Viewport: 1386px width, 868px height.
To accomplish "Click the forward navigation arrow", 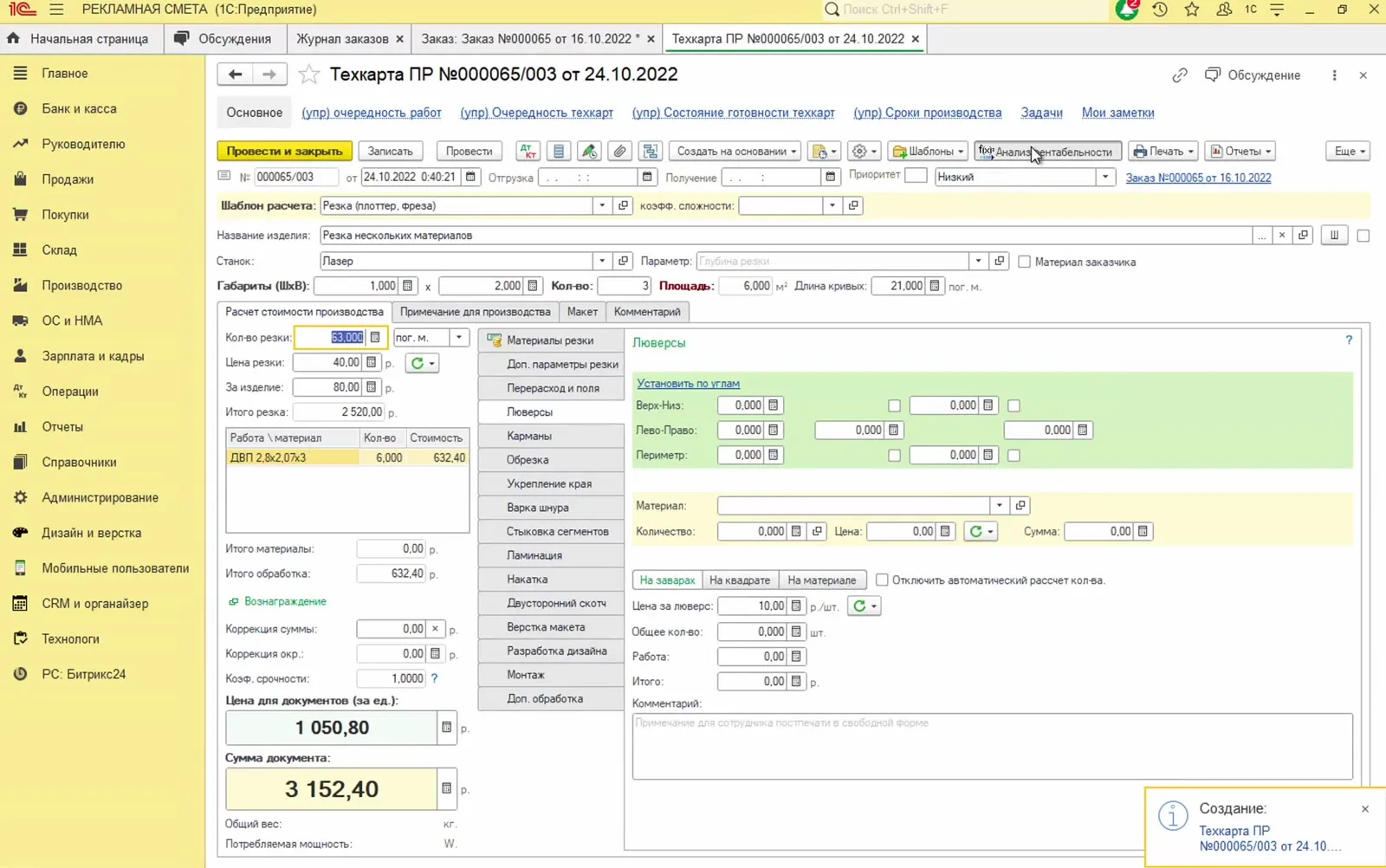I will click(x=269, y=74).
